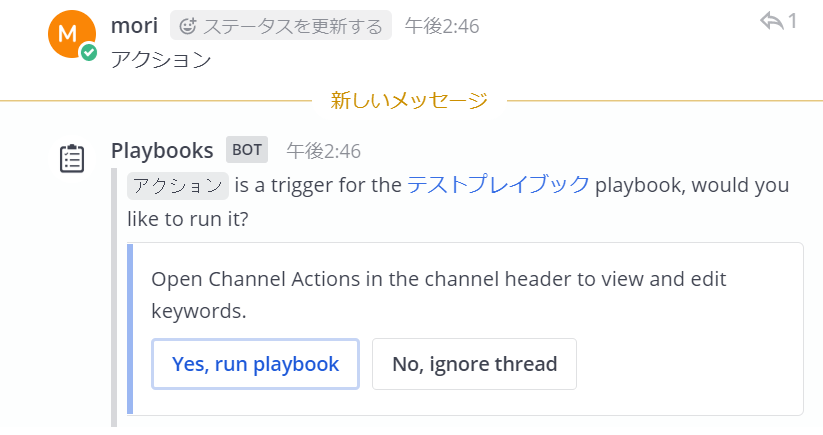823x435 pixels.
Task: Click mori's message text アクション
Action: pyautogui.click(x=161, y=59)
